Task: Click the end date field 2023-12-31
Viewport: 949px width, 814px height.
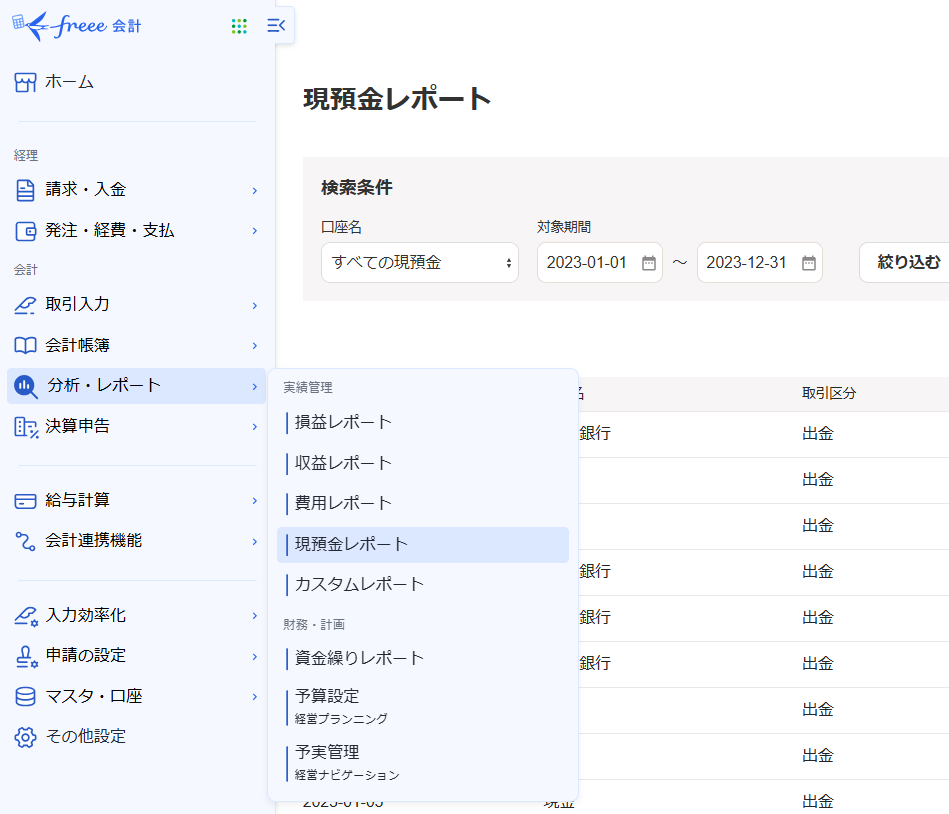Action: click(746, 263)
